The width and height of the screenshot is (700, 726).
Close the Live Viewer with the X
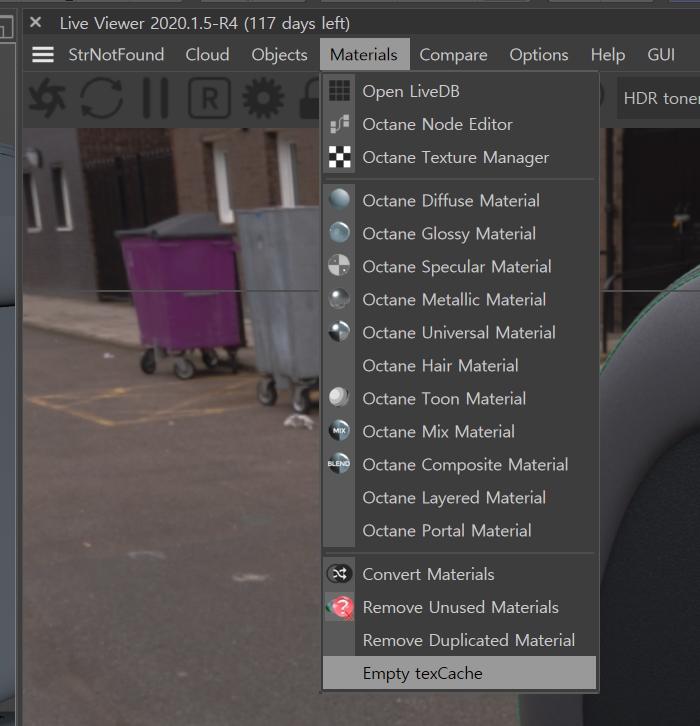coord(35,22)
